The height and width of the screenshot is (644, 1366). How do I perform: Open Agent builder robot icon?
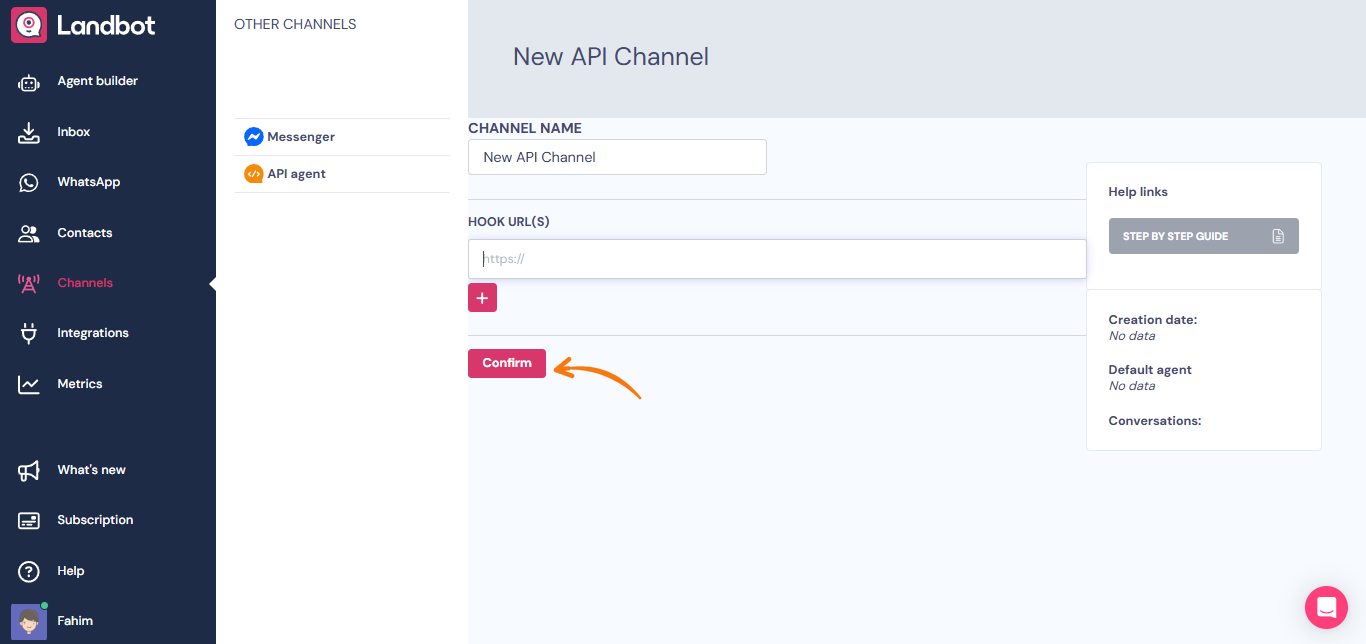(x=29, y=82)
